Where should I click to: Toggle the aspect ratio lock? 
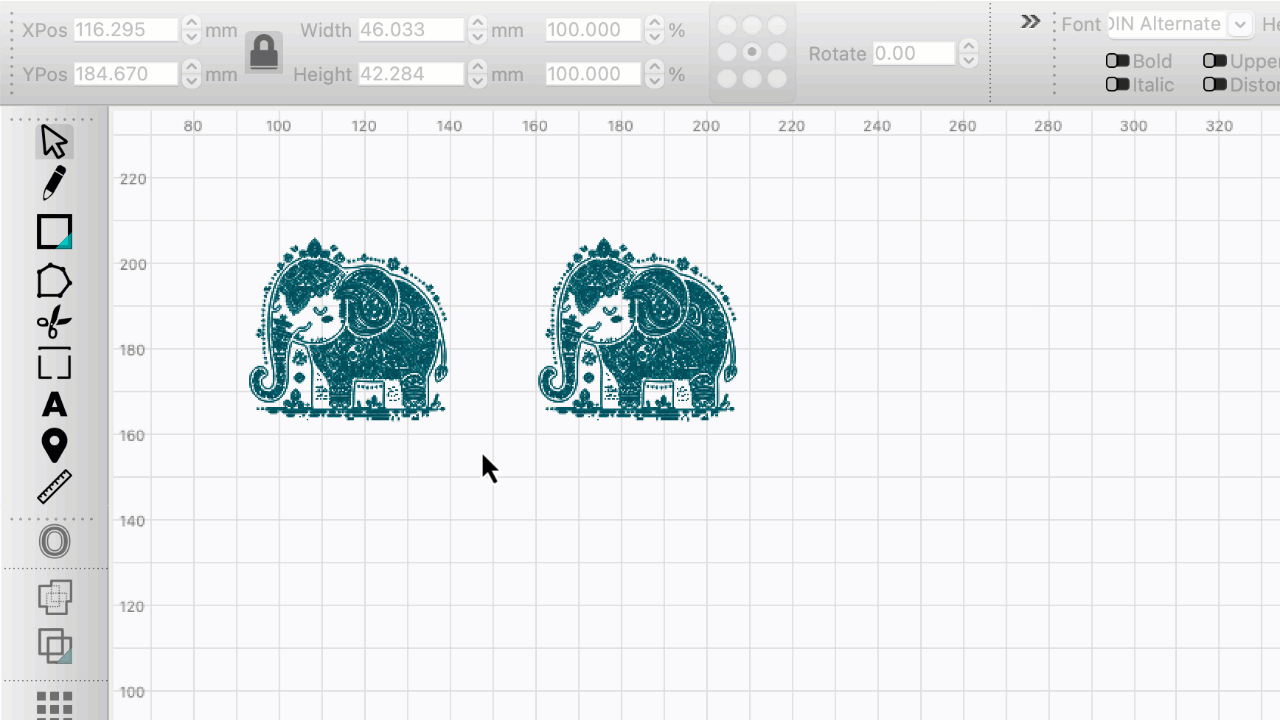click(264, 52)
